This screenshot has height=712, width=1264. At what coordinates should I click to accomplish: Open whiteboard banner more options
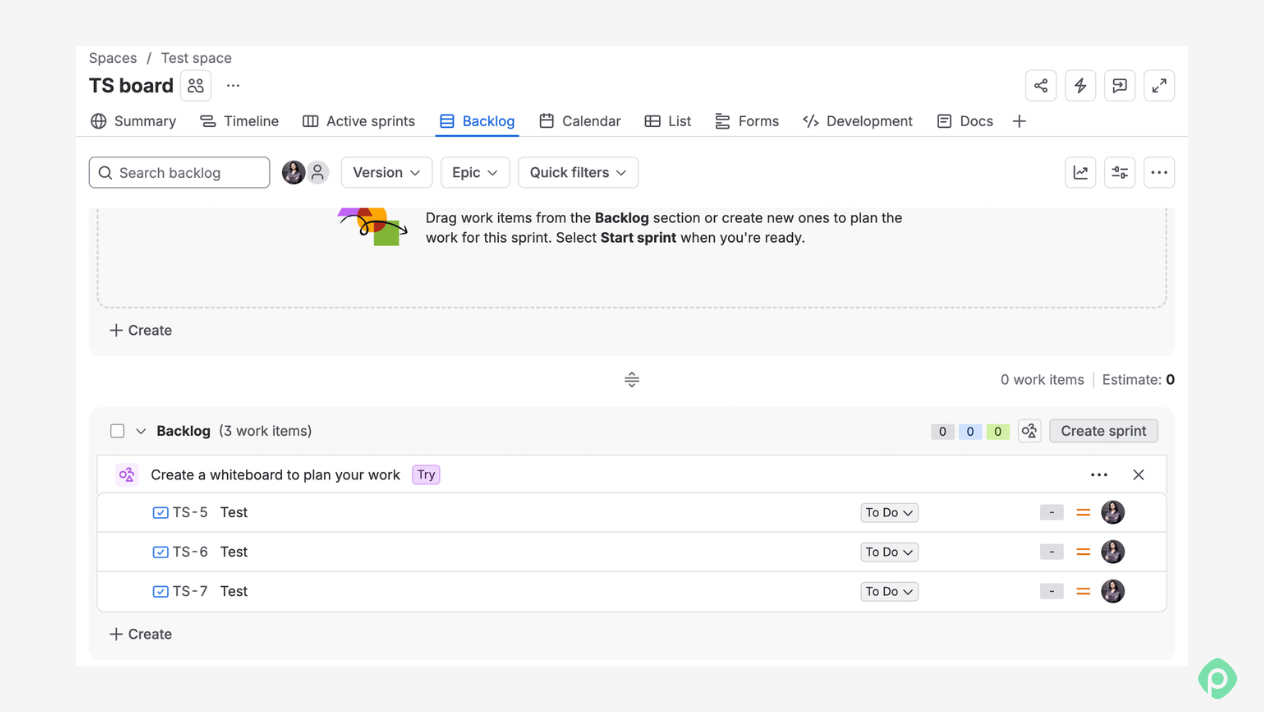[x=1099, y=475]
